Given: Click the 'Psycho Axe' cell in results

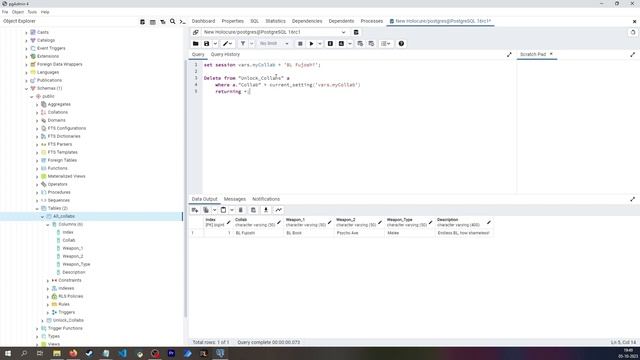Looking at the screenshot, I should (359, 233).
